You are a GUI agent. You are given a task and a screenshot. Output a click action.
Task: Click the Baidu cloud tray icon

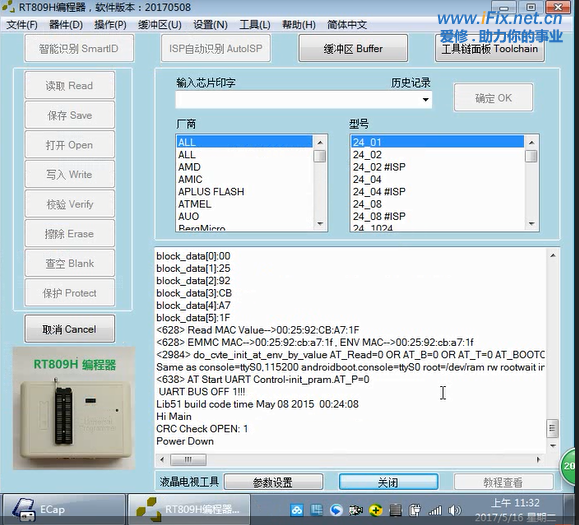tap(297, 510)
